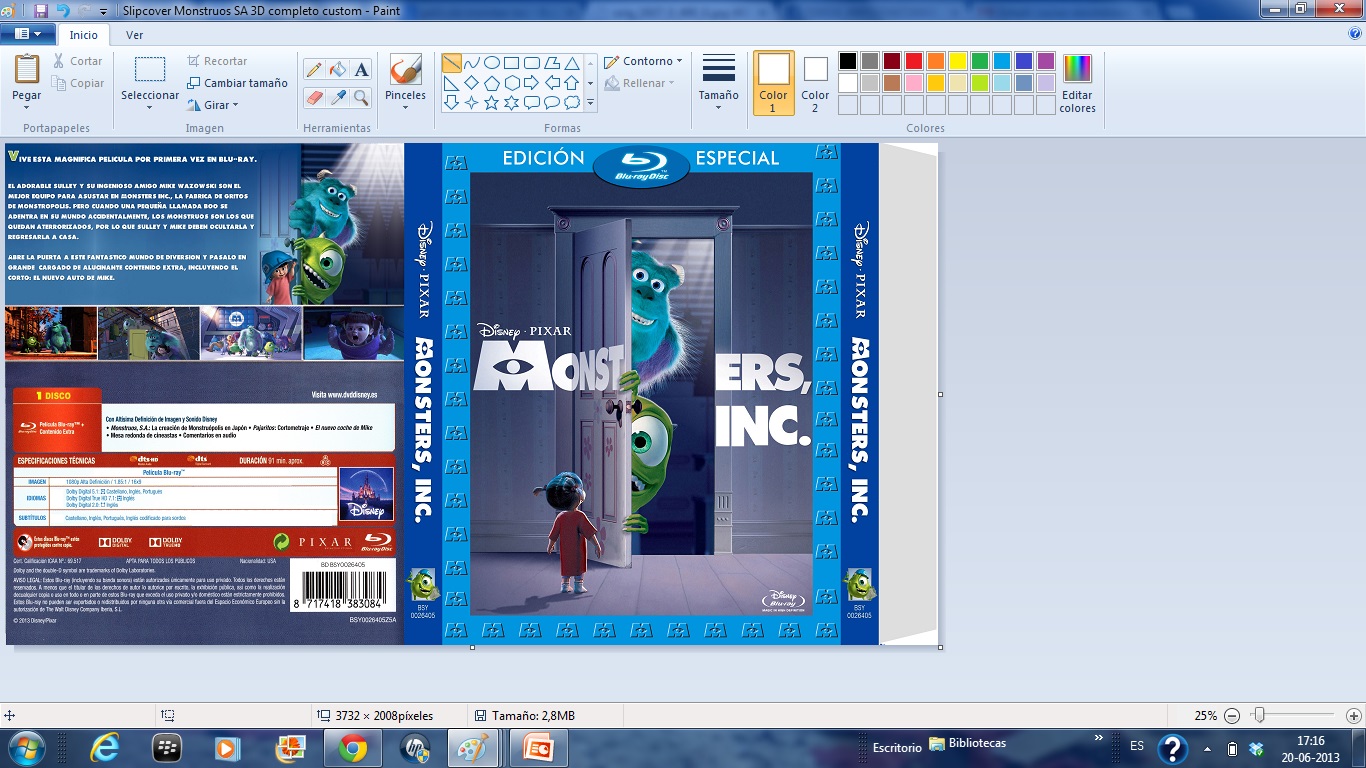
Task: Pick the purple color swatch
Action: tap(1046, 61)
